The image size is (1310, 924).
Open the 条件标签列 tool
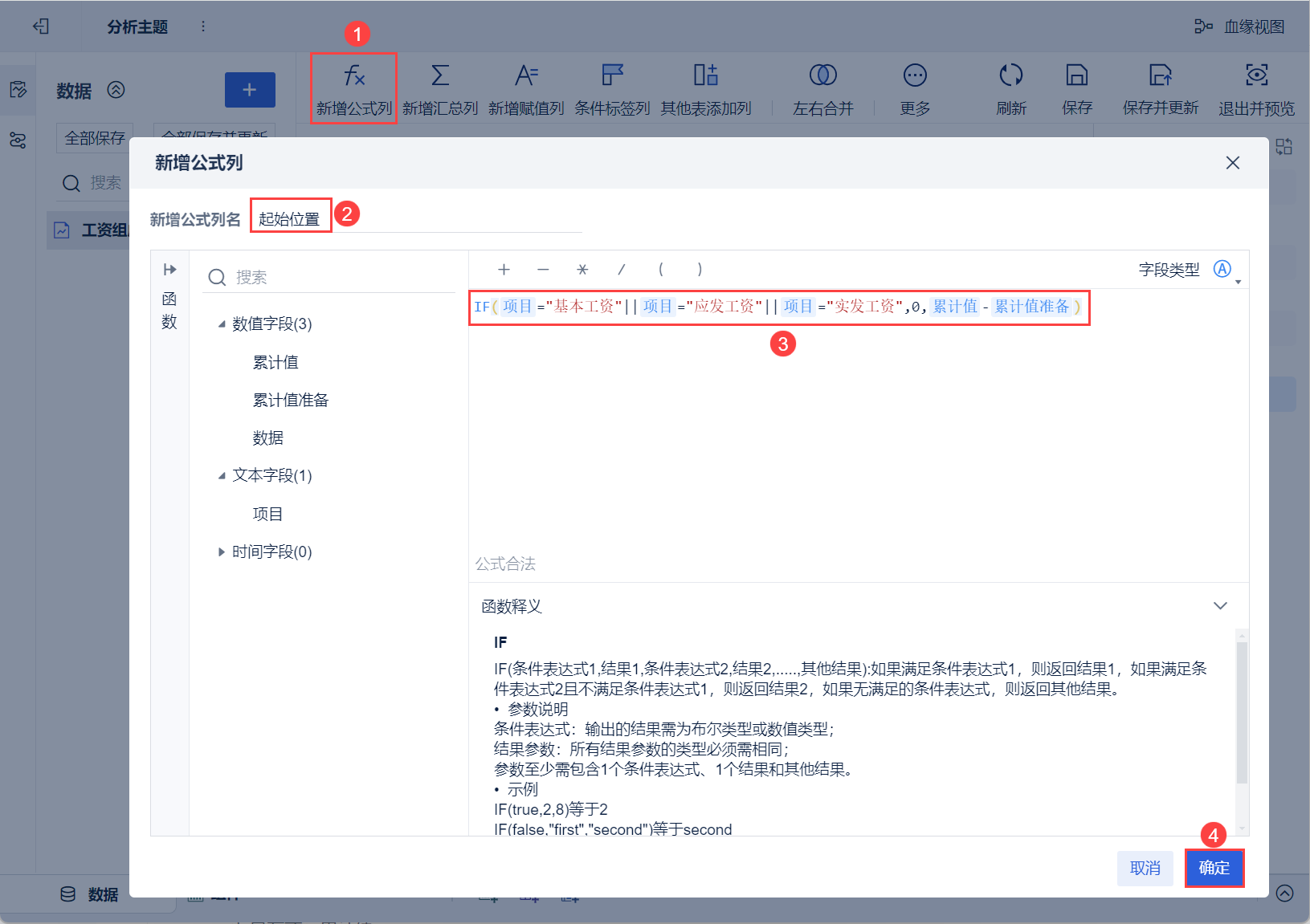pyautogui.click(x=612, y=88)
